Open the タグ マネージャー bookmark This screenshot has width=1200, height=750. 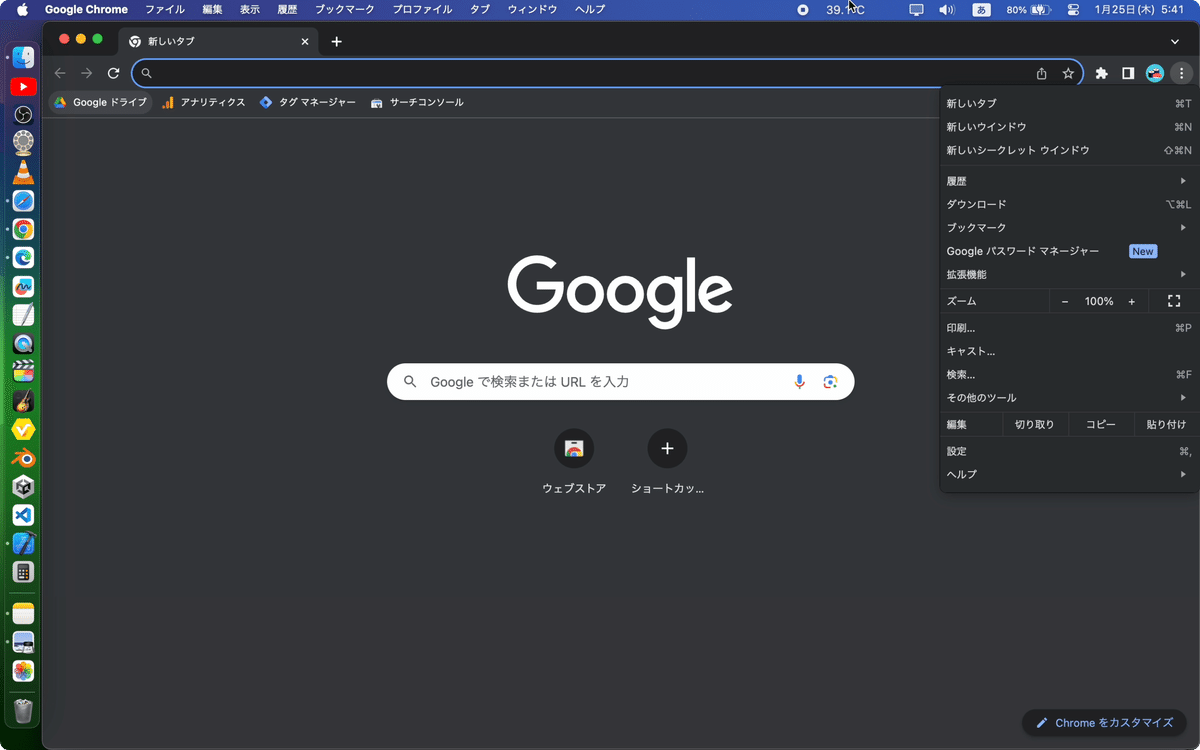click(x=307, y=102)
